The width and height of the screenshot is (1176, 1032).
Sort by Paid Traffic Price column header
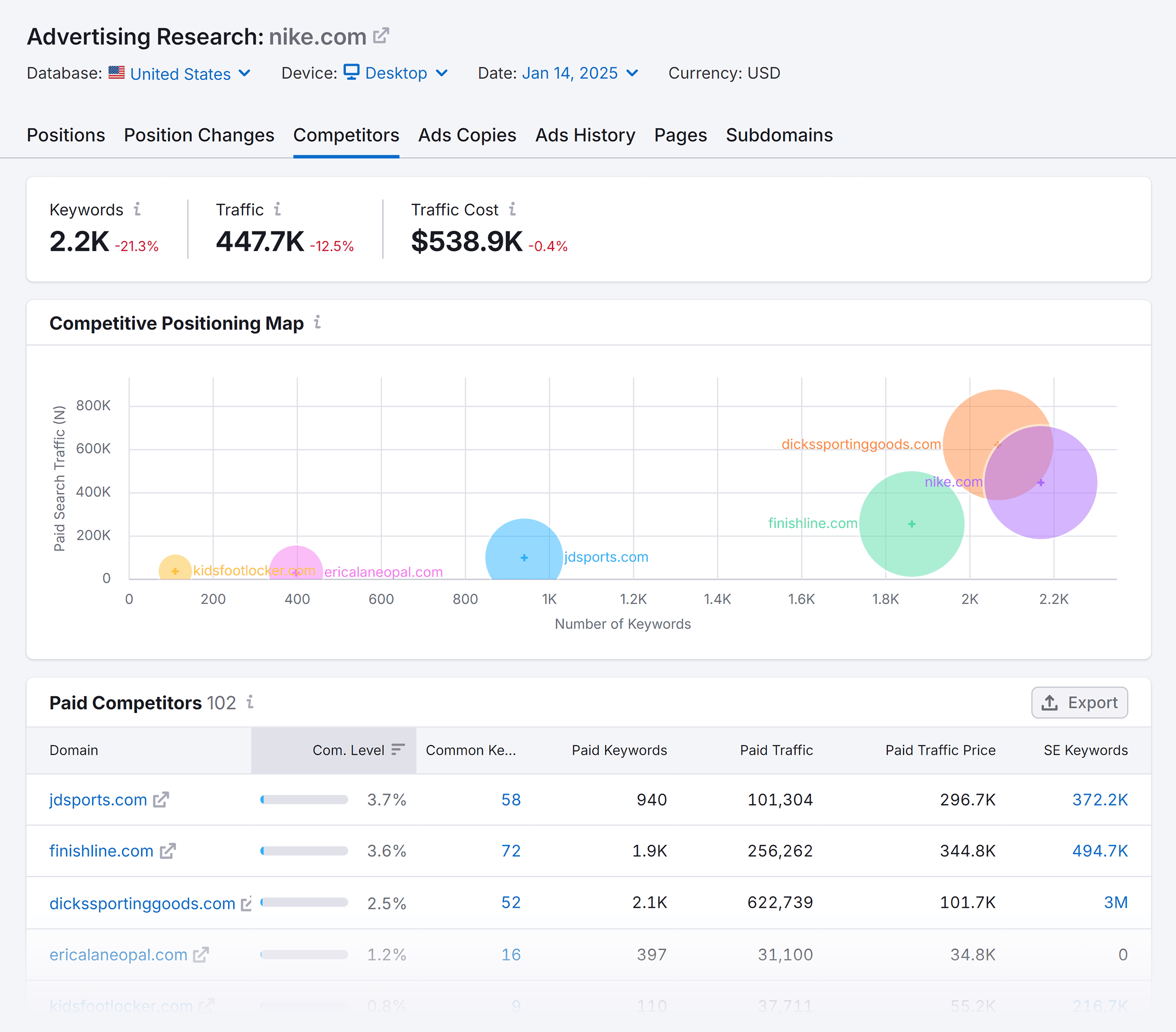940,750
